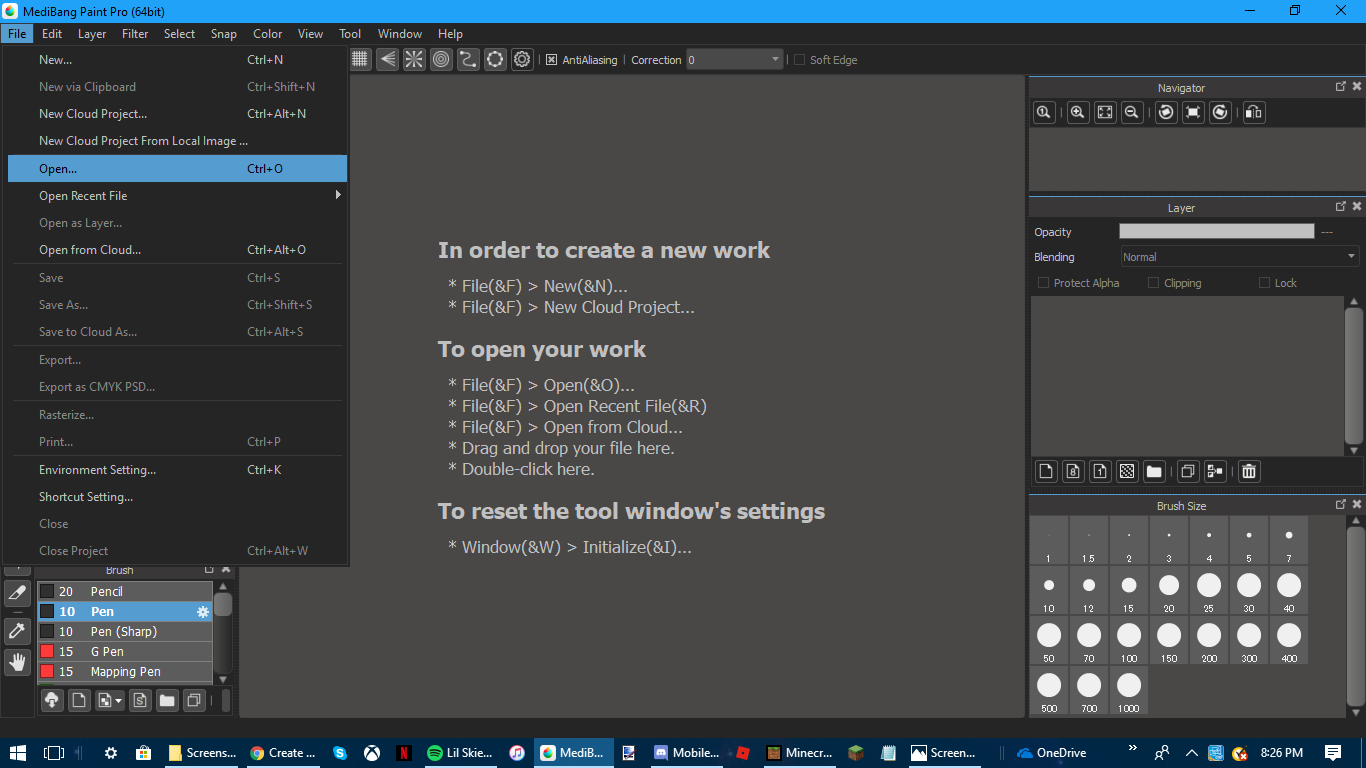The image size is (1366, 768).
Task: Click the Navigator flip view icon
Action: pyautogui.click(x=1254, y=113)
